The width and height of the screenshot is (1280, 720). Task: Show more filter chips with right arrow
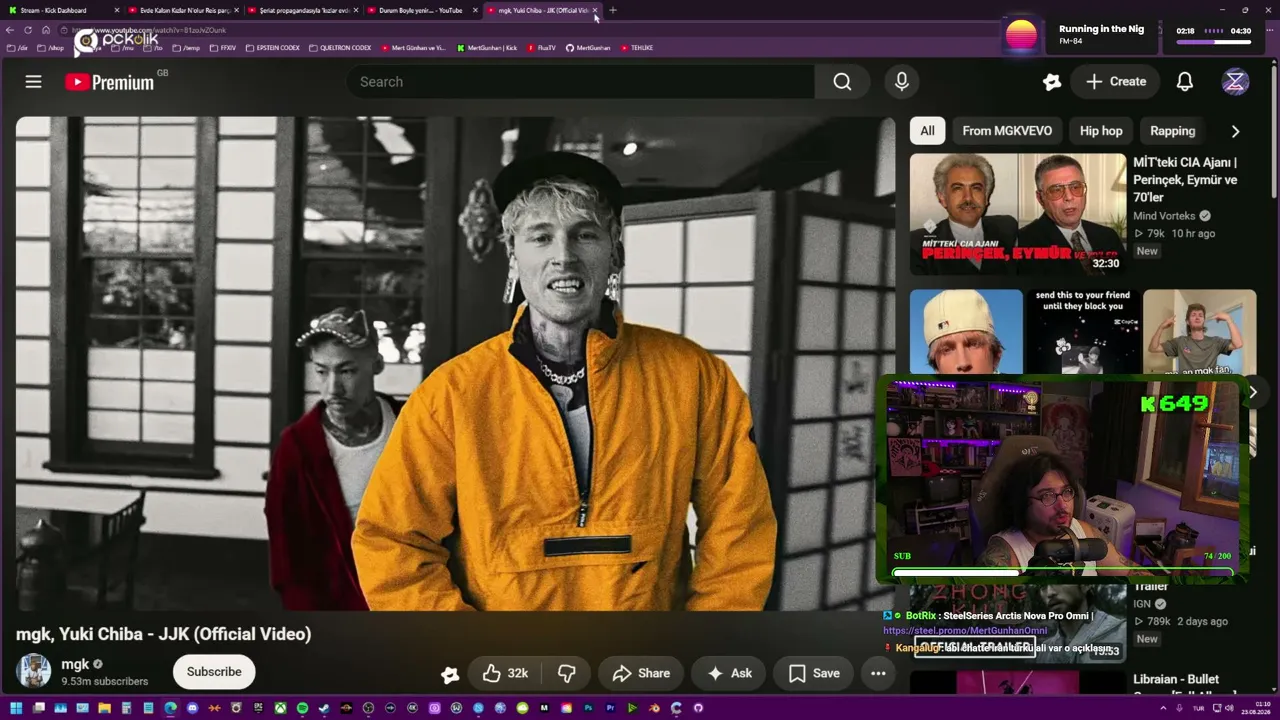(1235, 131)
